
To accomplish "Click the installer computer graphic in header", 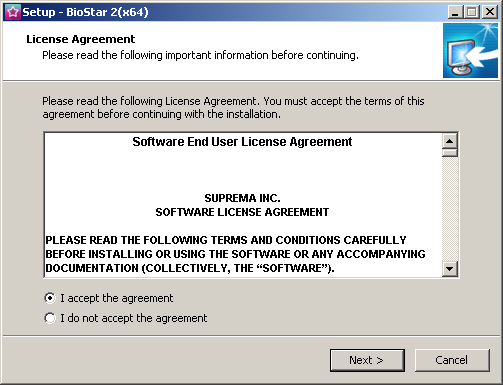I will coord(470,51).
